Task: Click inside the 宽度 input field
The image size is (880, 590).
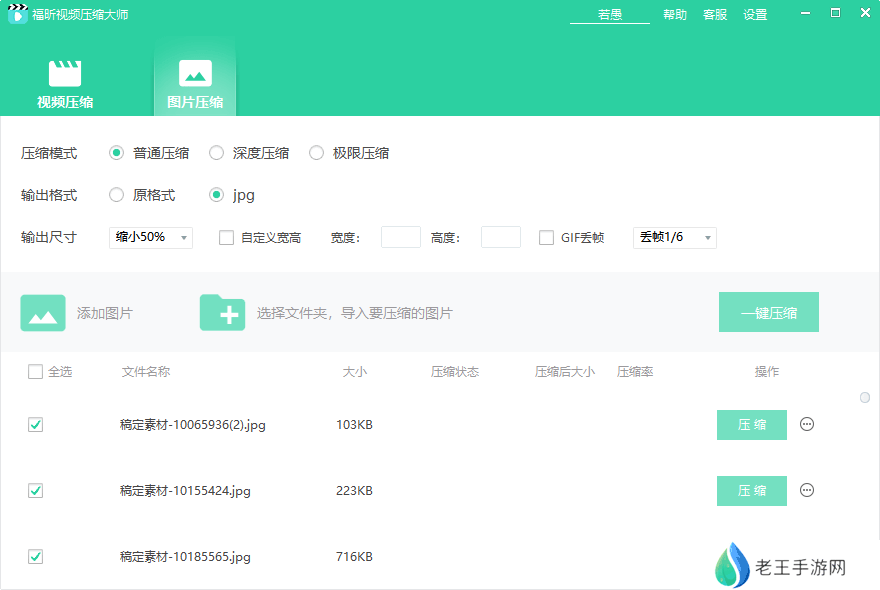Action: [x=400, y=237]
